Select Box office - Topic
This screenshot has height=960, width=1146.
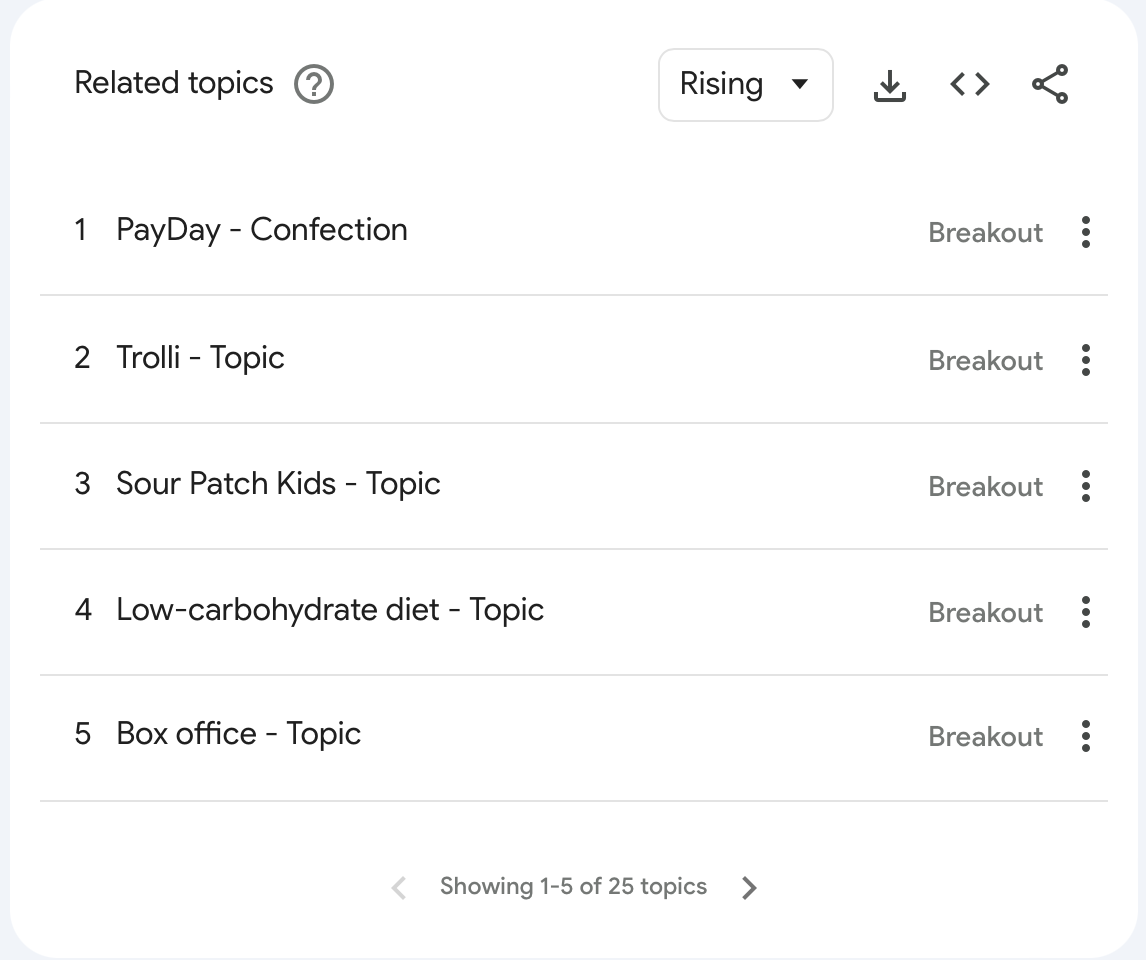pos(238,734)
